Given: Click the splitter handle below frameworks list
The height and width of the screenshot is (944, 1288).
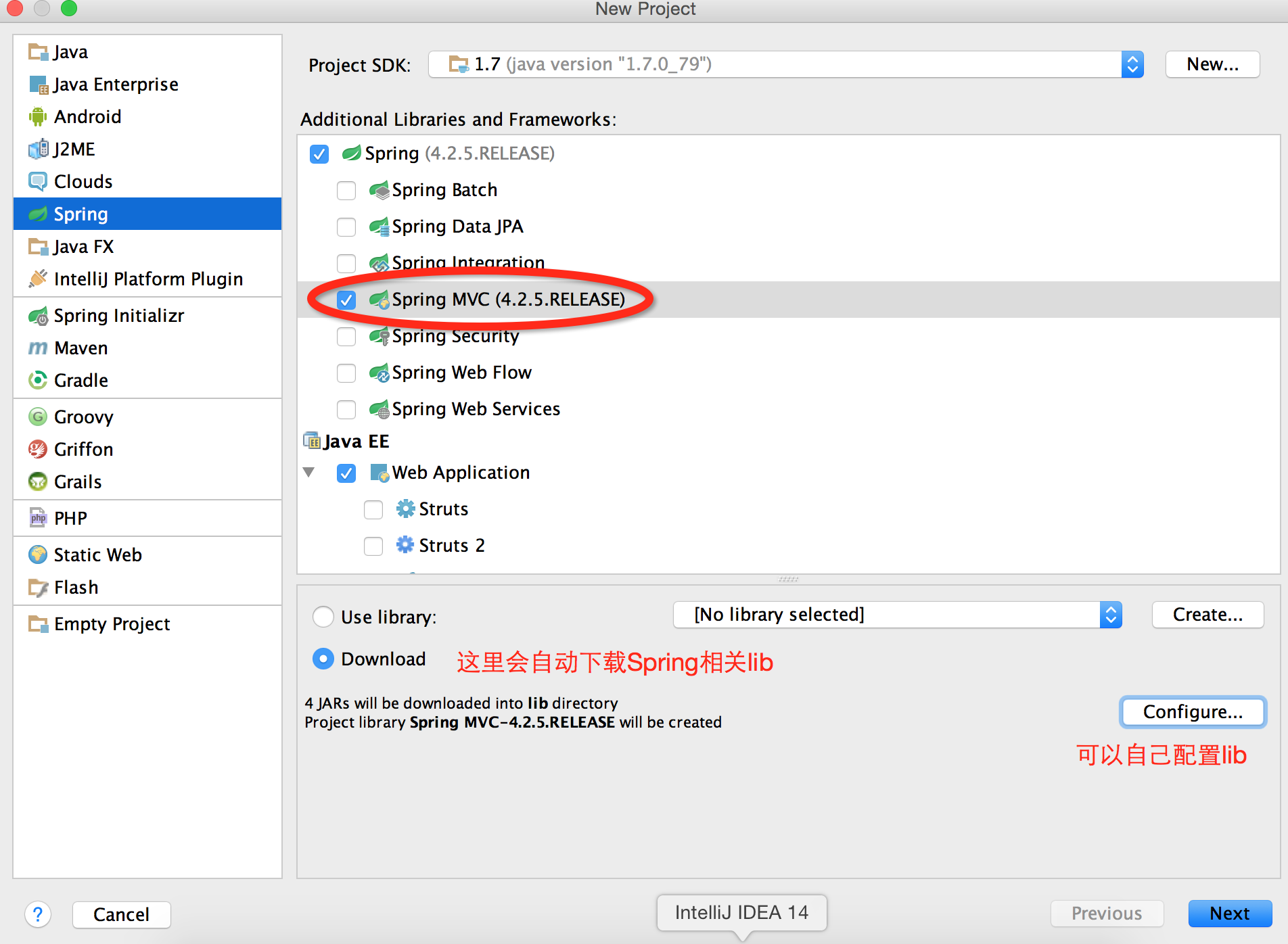Looking at the screenshot, I should [789, 580].
